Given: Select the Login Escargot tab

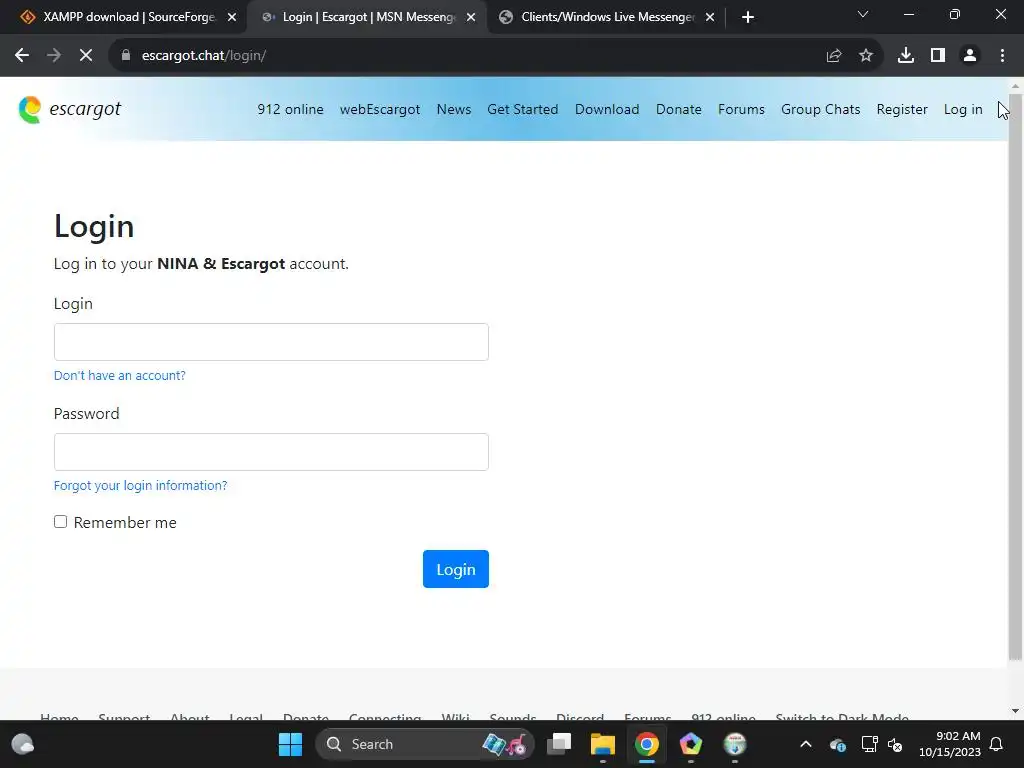Looking at the screenshot, I should (x=367, y=18).
